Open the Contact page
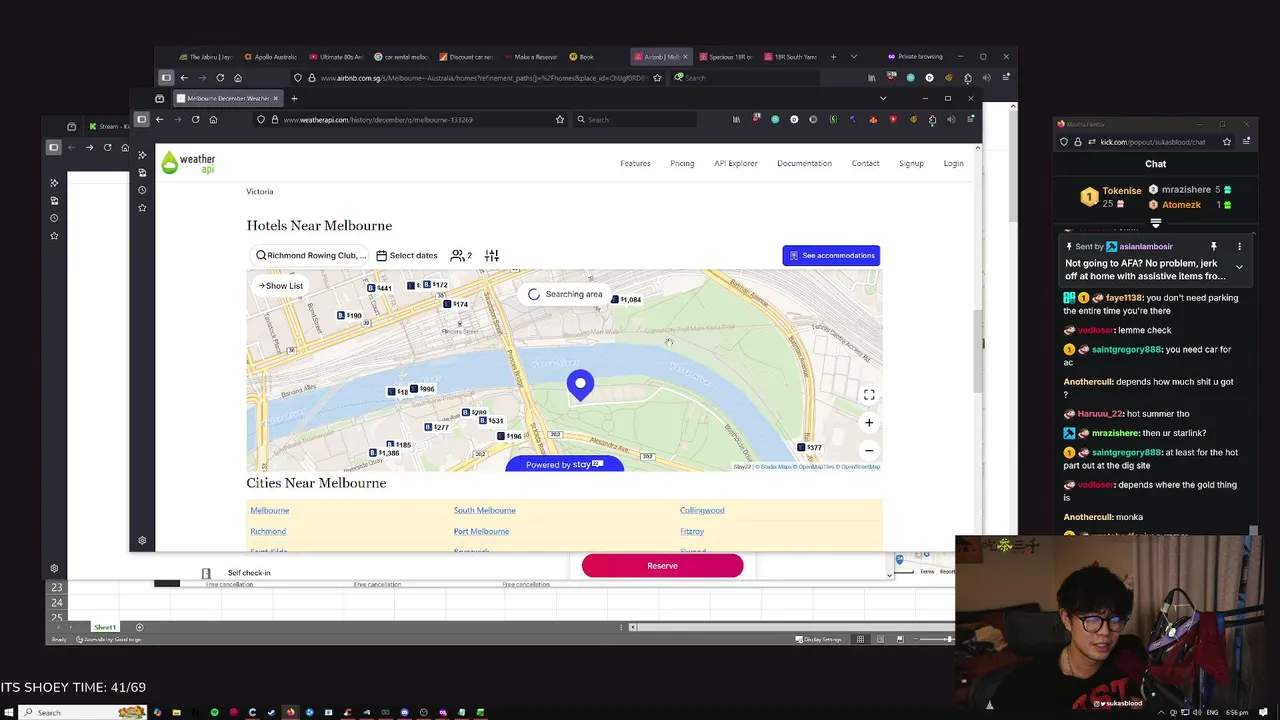The width and height of the screenshot is (1280, 720). tap(865, 163)
